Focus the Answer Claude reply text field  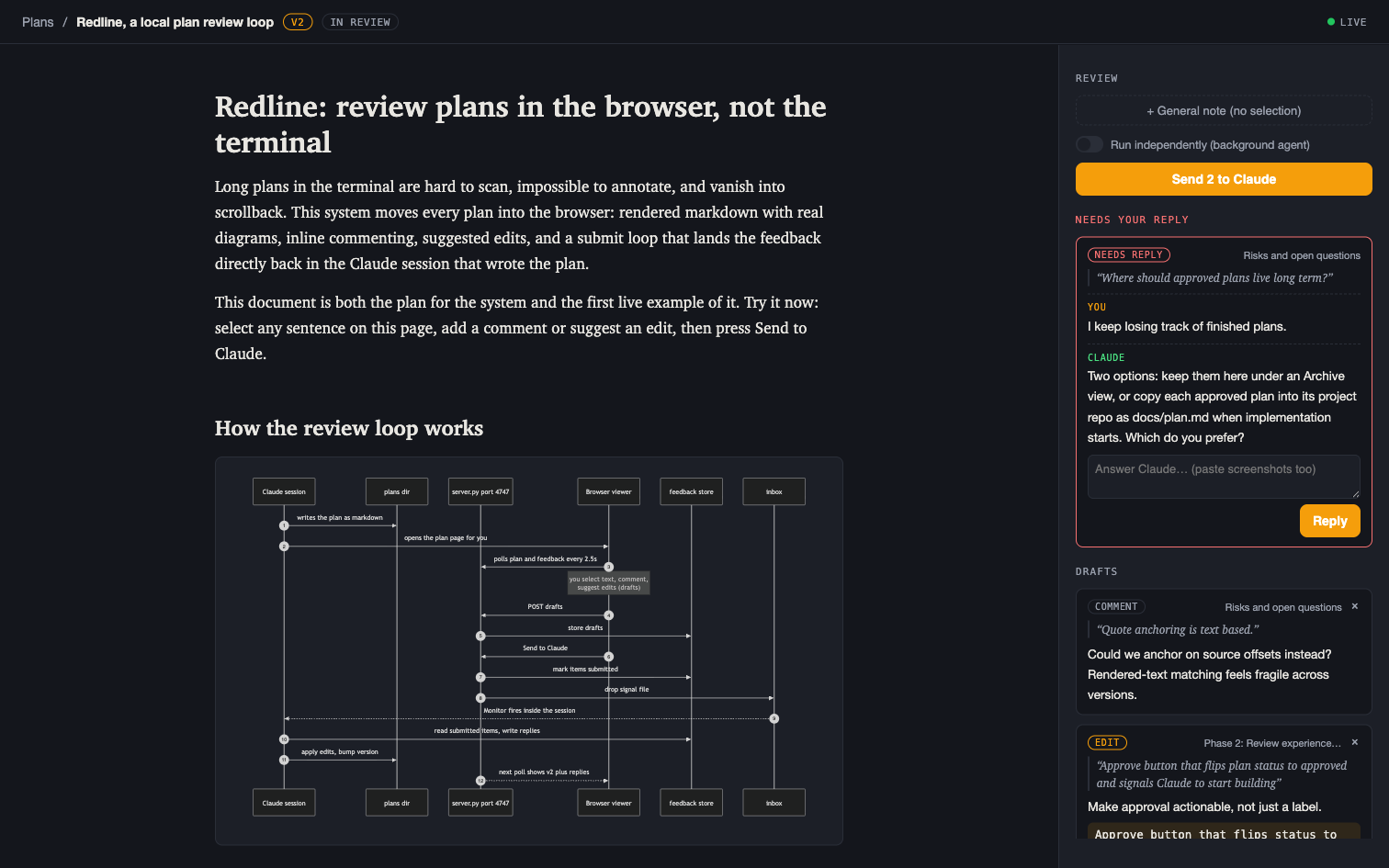tap(1224, 477)
